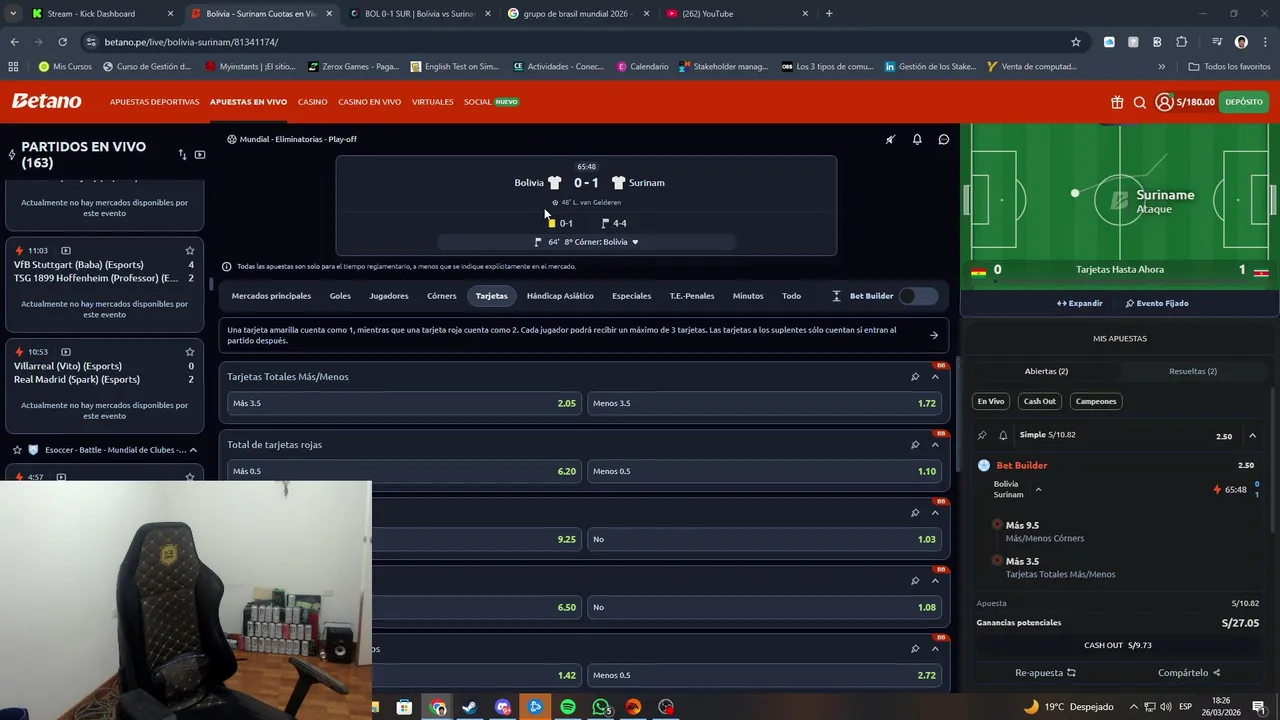This screenshot has height=720, width=1280.
Task: Select Más 0.5 red cards odds 6.20
Action: (404, 471)
